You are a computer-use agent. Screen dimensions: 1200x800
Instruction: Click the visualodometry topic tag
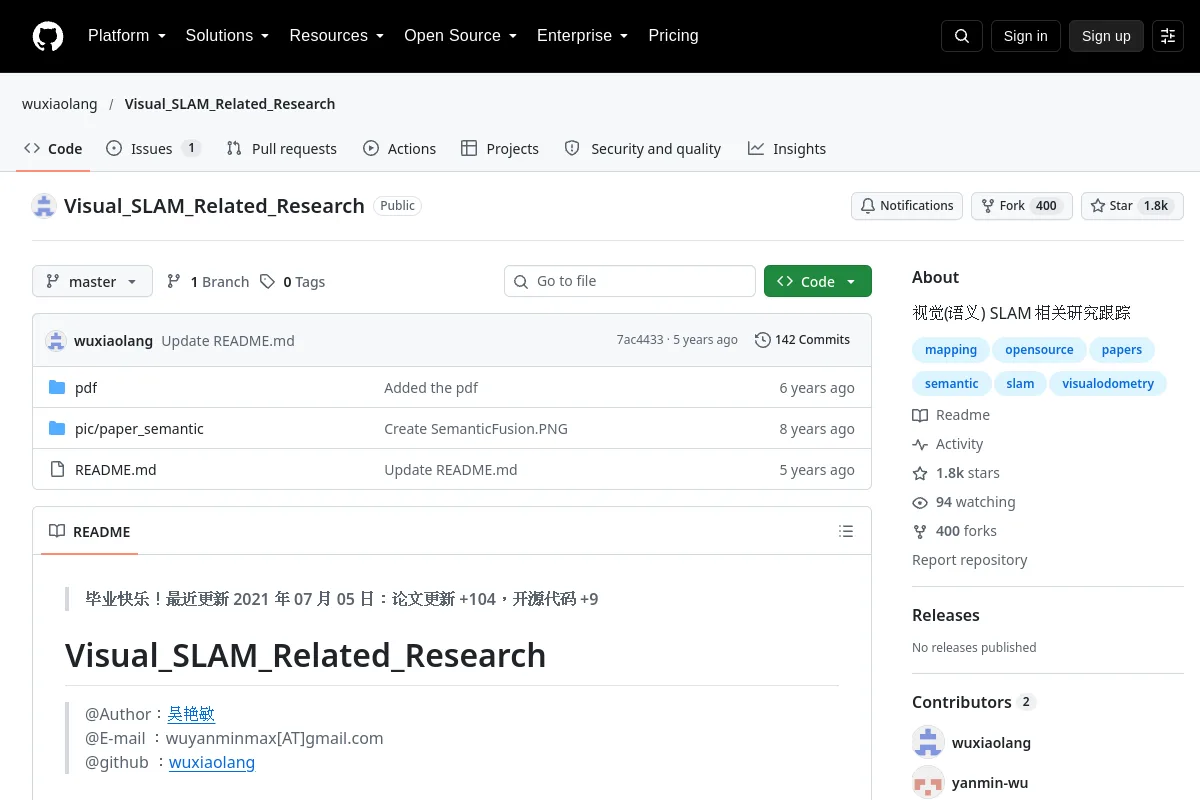(1108, 384)
